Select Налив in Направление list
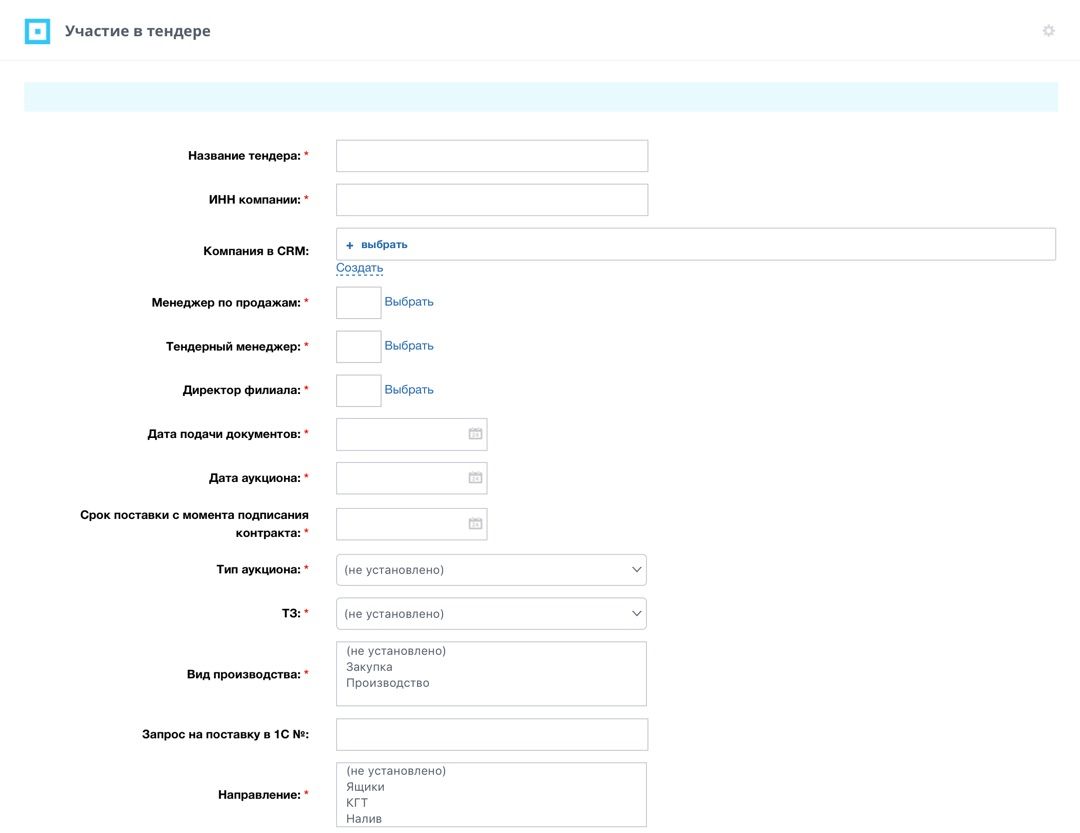Image resolution: width=1080 pixels, height=833 pixels. (x=364, y=819)
